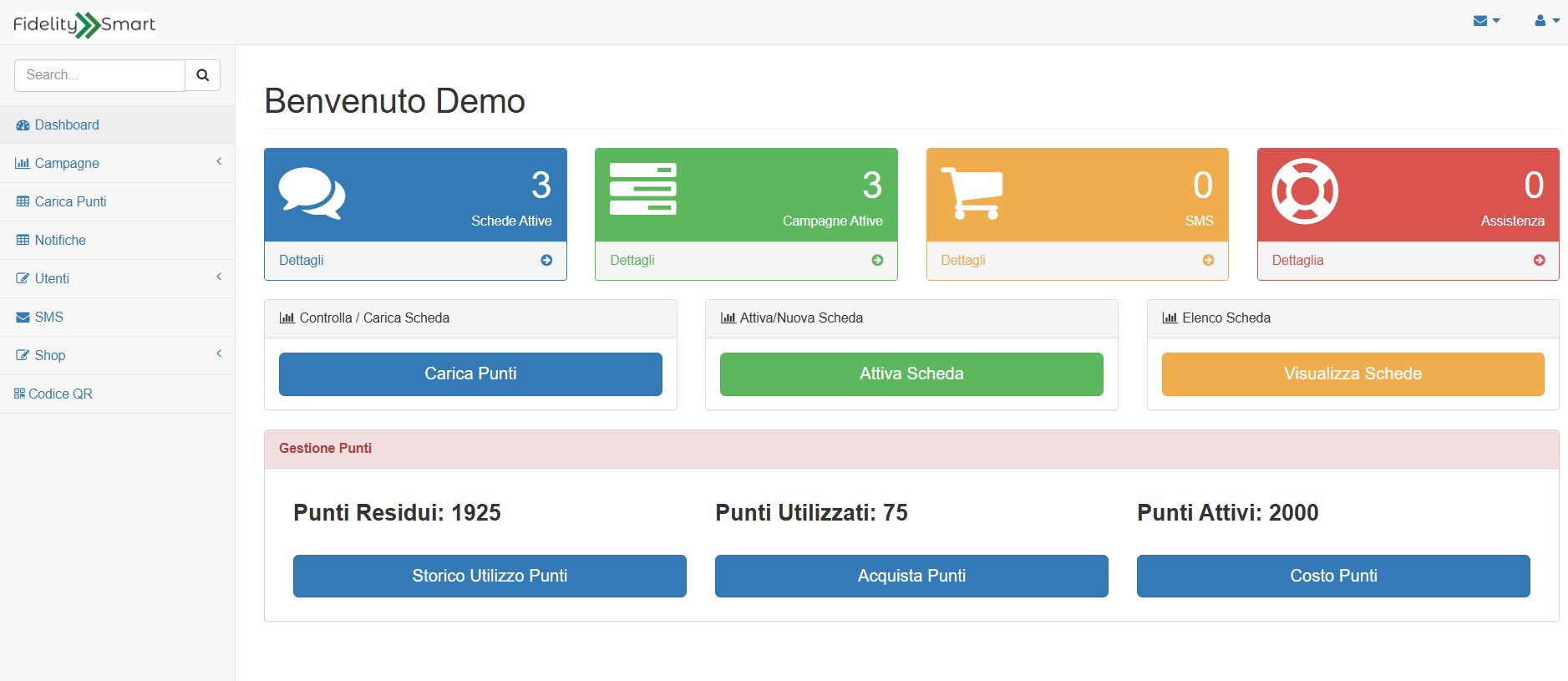
Task: Click the Campagne Attive tasks icon
Action: click(643, 189)
